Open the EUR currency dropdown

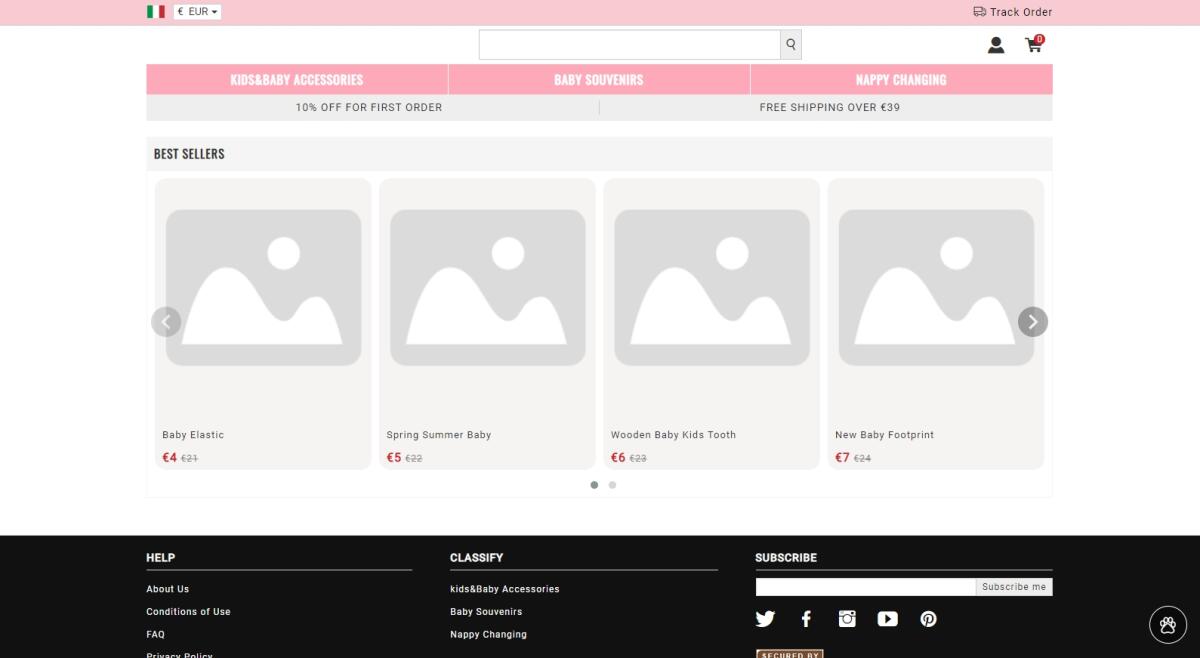(196, 12)
